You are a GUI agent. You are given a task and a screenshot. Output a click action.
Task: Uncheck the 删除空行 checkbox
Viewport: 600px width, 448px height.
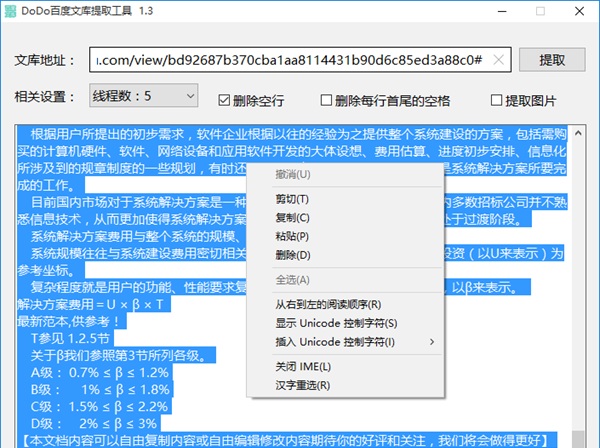coord(224,101)
